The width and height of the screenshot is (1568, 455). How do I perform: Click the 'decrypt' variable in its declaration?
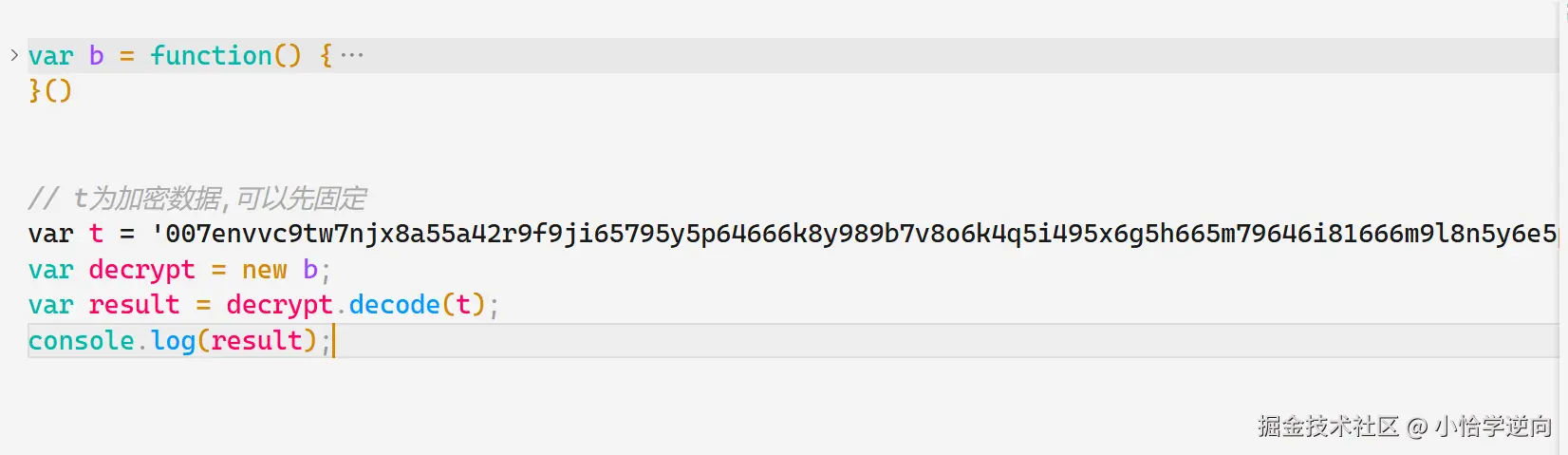(141, 270)
